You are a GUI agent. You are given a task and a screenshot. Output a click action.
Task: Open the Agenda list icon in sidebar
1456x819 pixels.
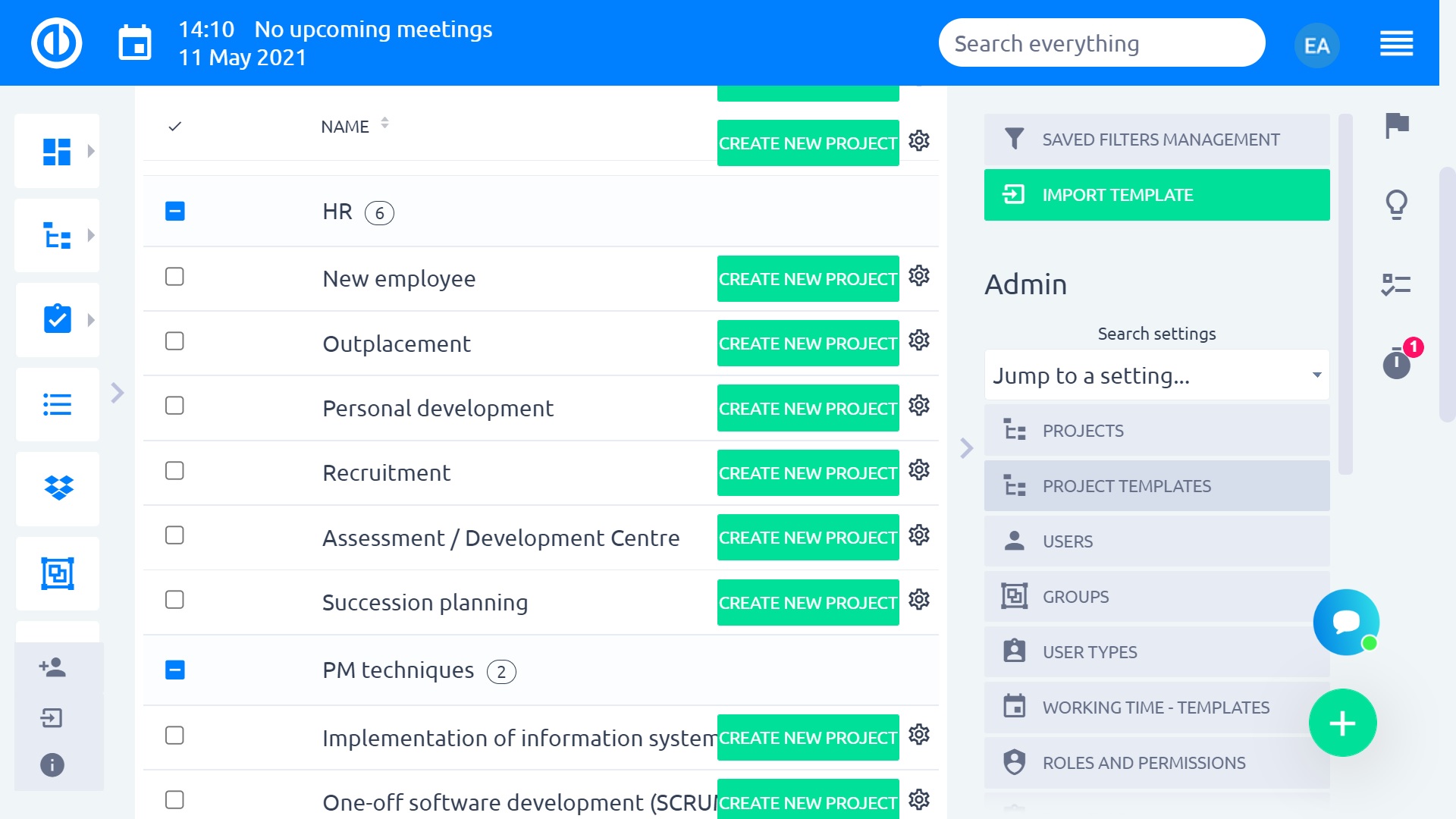click(x=56, y=404)
